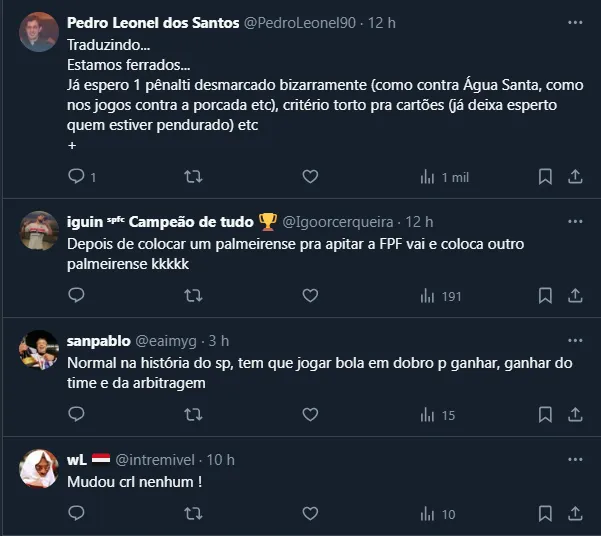View 1 mil views on Pedro's tweet
The image size is (601, 536).
(x=444, y=177)
